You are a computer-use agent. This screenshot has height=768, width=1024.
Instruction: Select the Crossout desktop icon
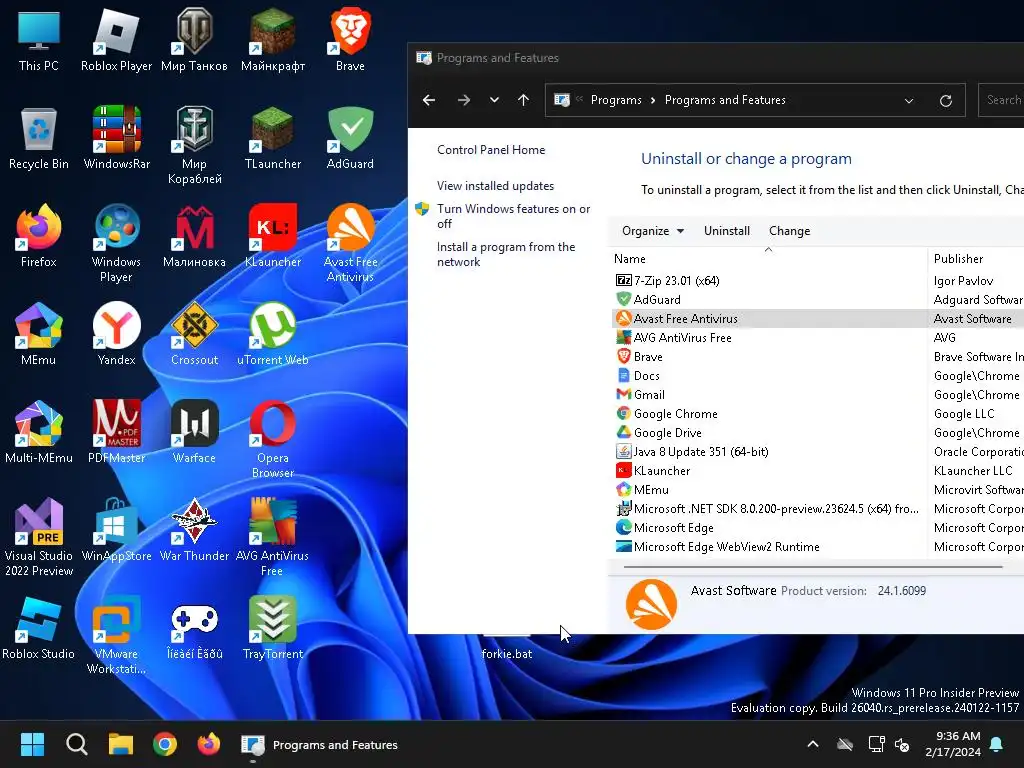[195, 334]
